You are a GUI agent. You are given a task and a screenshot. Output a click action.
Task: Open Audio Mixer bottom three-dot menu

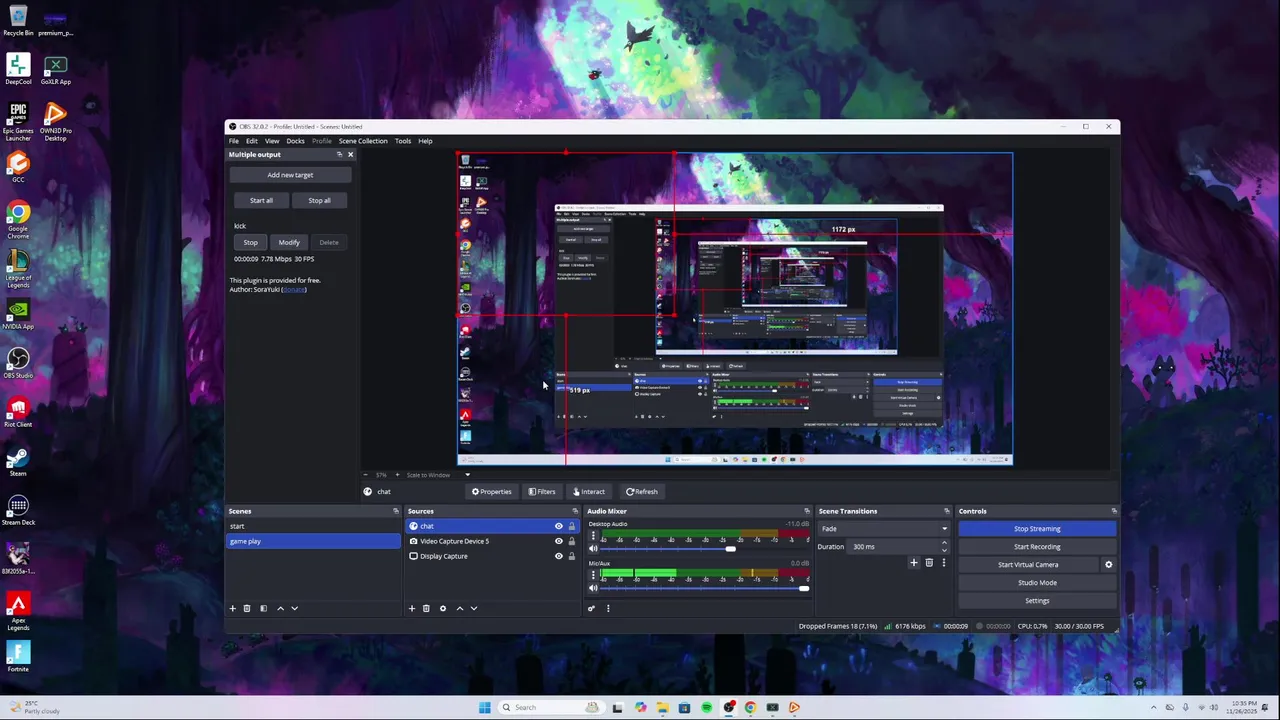click(608, 608)
